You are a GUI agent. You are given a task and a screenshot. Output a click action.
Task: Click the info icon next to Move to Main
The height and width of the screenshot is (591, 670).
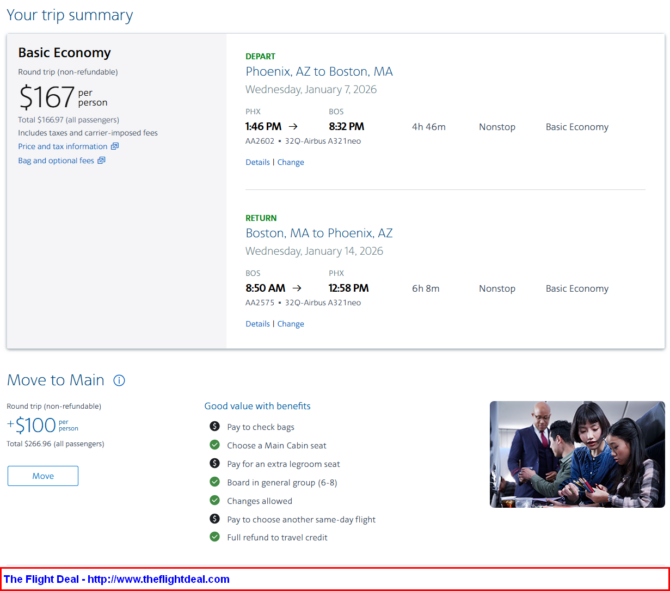[119, 381]
